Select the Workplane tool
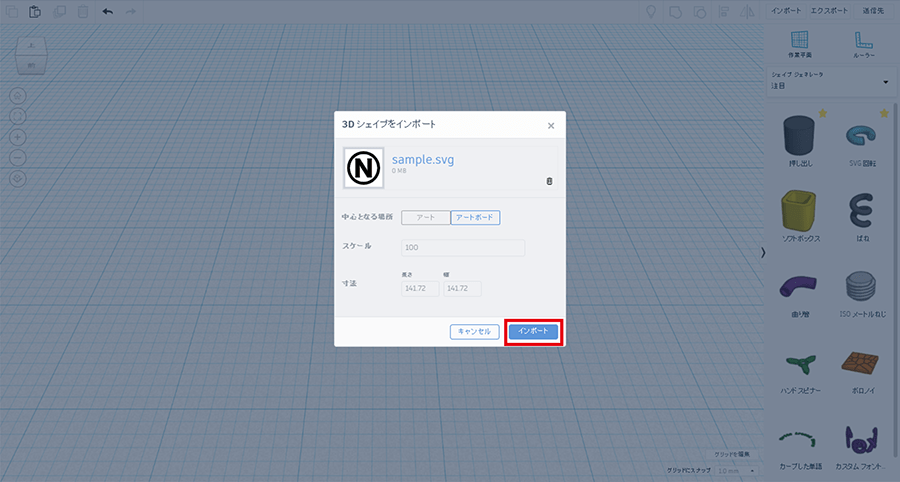The width and height of the screenshot is (900, 482). (800, 44)
